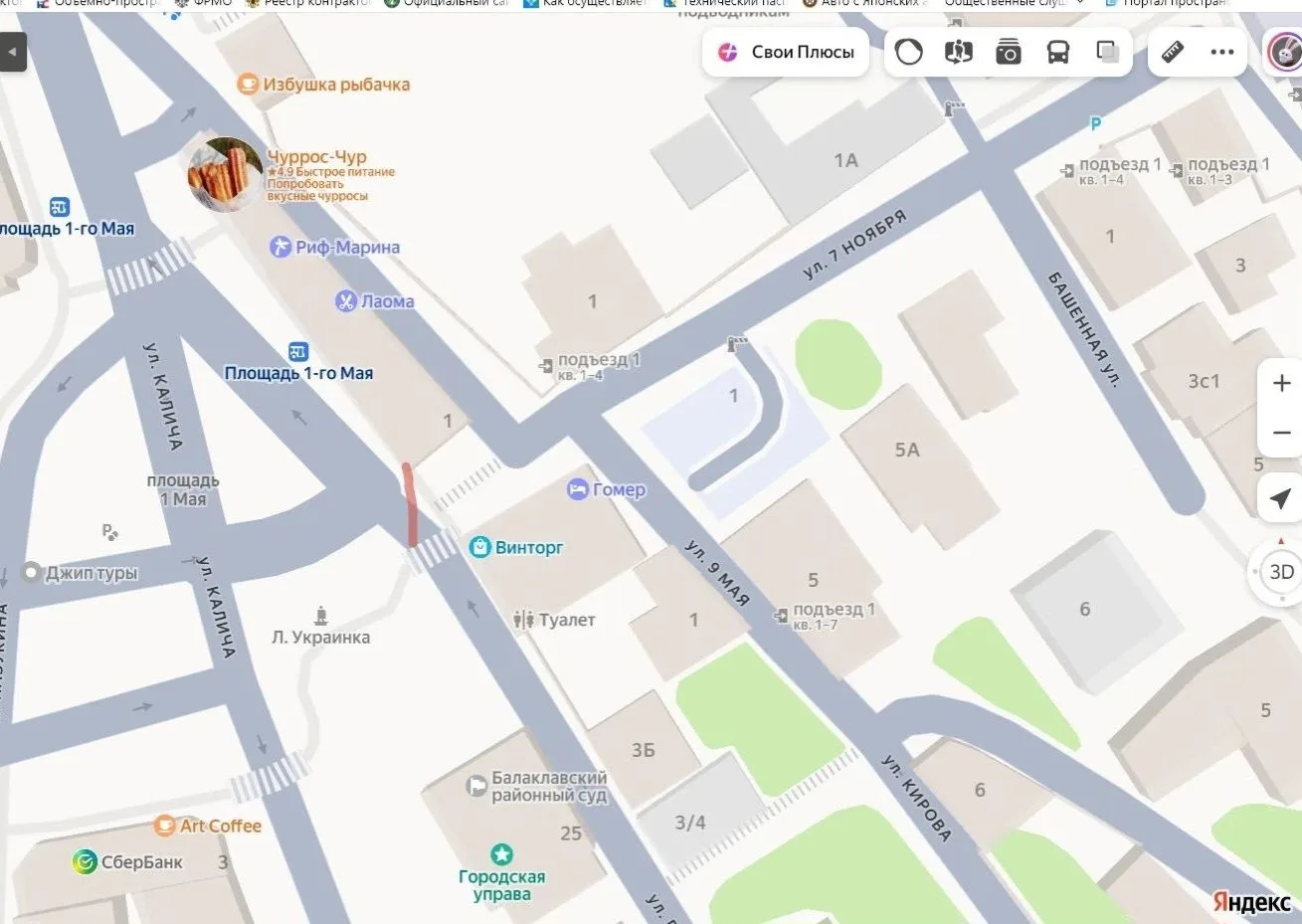Enable street panoramas layer icon
Screen dimensions: 1302x924
pos(959,52)
